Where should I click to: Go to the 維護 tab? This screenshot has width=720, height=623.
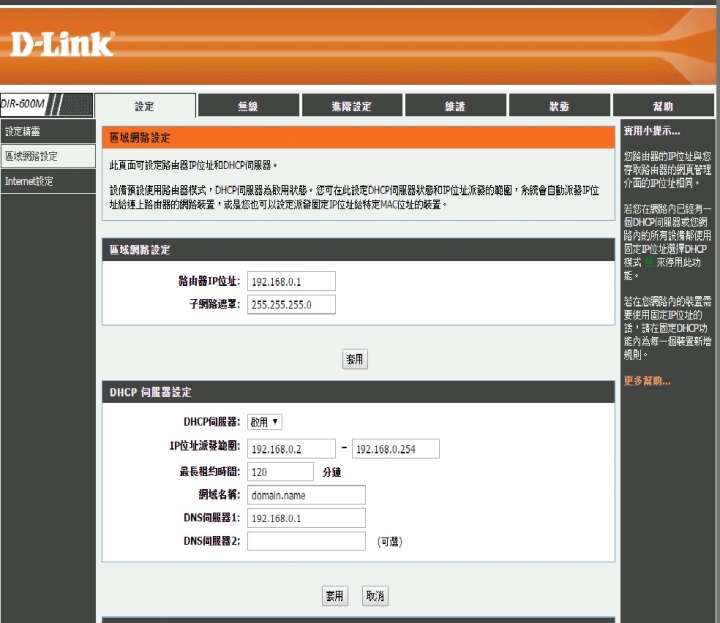pos(455,106)
